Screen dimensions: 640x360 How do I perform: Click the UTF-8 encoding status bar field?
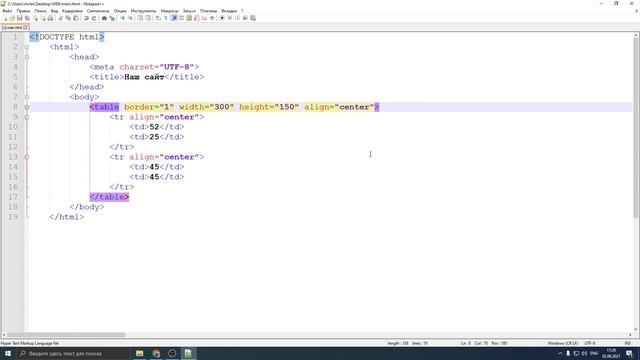click(x=590, y=343)
